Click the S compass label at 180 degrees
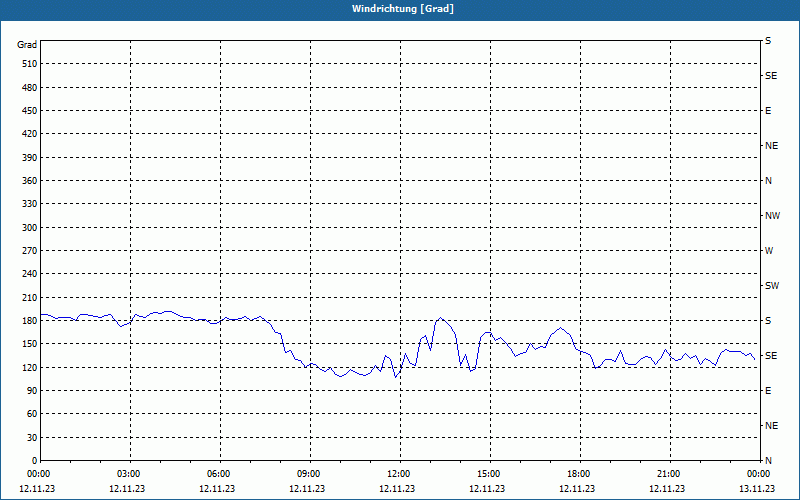 coord(768,320)
